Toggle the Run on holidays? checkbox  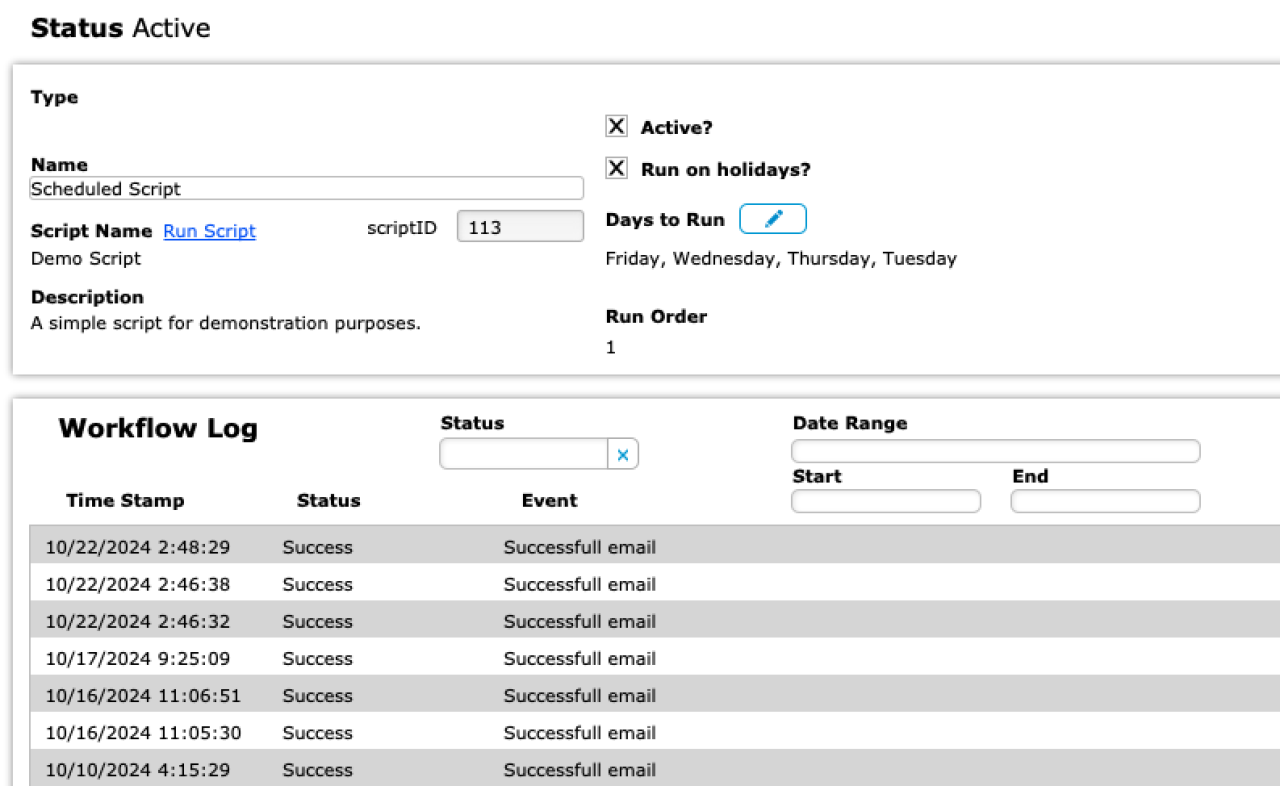click(x=617, y=169)
